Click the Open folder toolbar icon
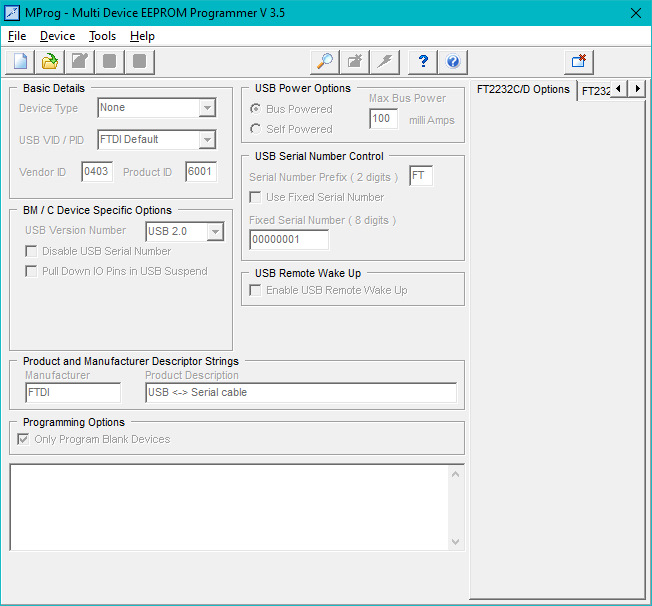Screen dimensions: 652x606 pos(50,62)
